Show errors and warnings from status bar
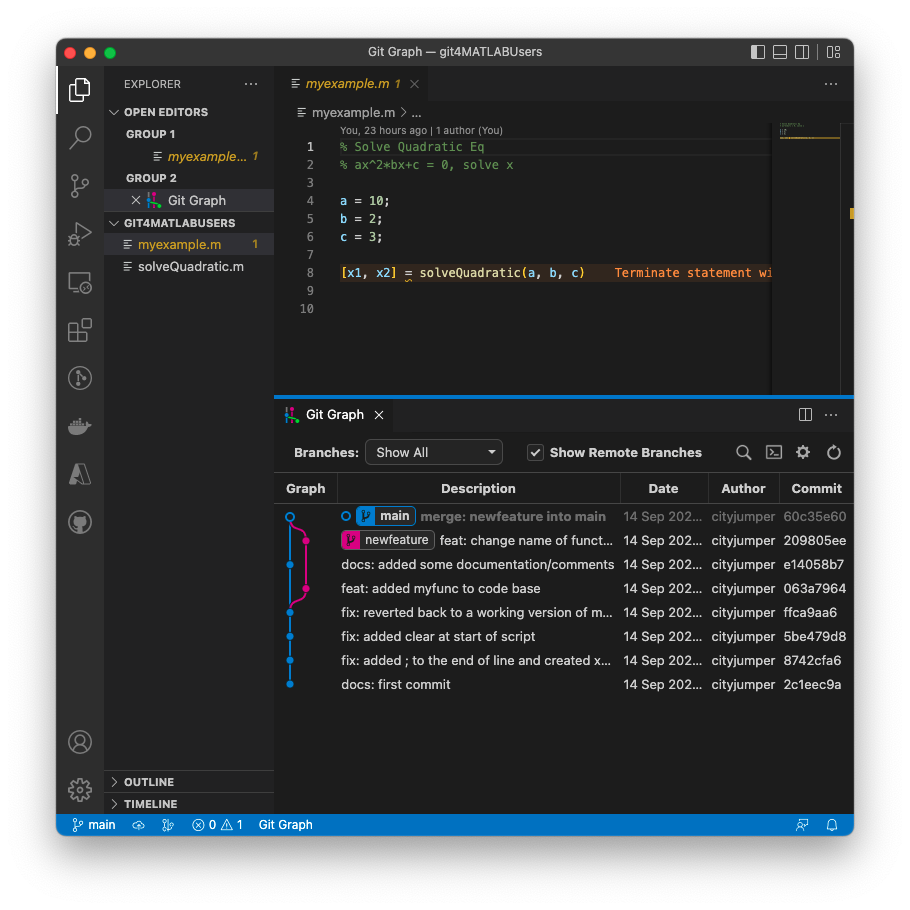This screenshot has height=910, width=910. click(x=217, y=825)
